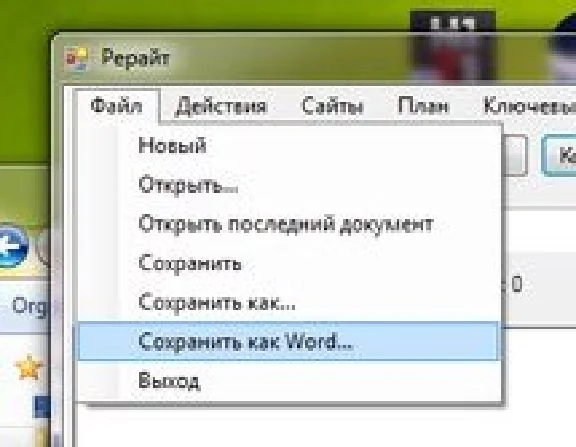
Task: Click the favorites star icon in background window
Action: pos(29,367)
